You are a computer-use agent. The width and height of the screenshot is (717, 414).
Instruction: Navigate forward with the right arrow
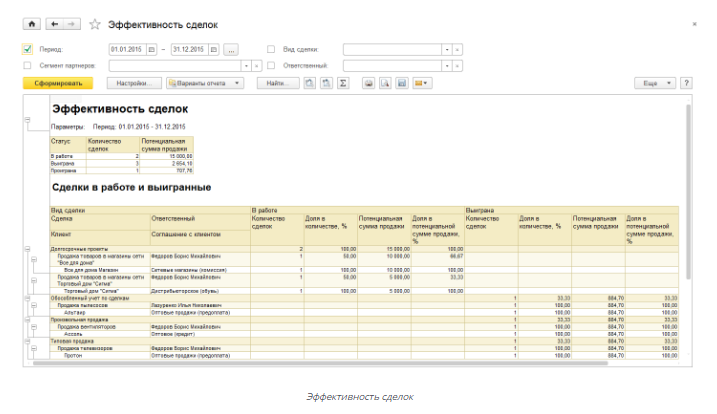[72, 24]
